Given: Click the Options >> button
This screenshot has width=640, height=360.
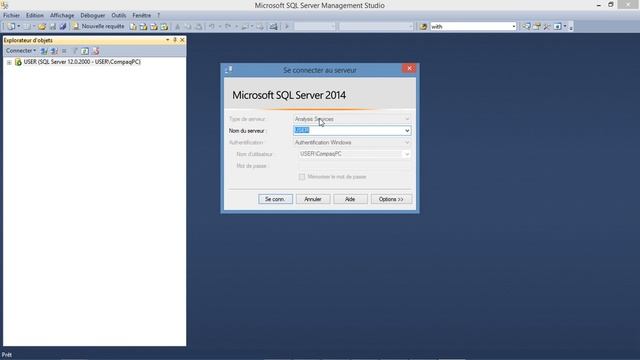Looking at the screenshot, I should 391,199.
